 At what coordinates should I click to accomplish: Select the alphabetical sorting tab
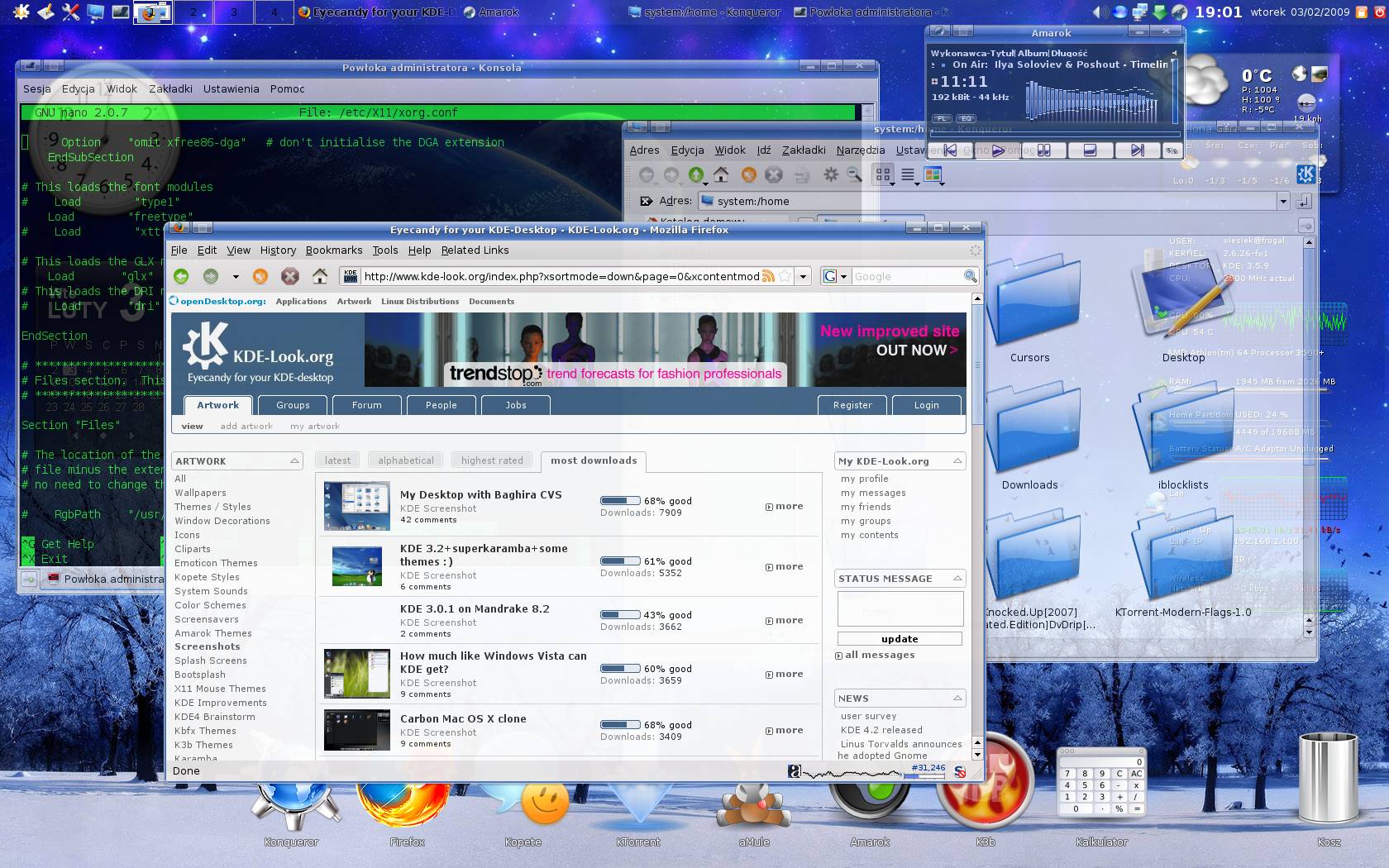pyautogui.click(x=406, y=460)
